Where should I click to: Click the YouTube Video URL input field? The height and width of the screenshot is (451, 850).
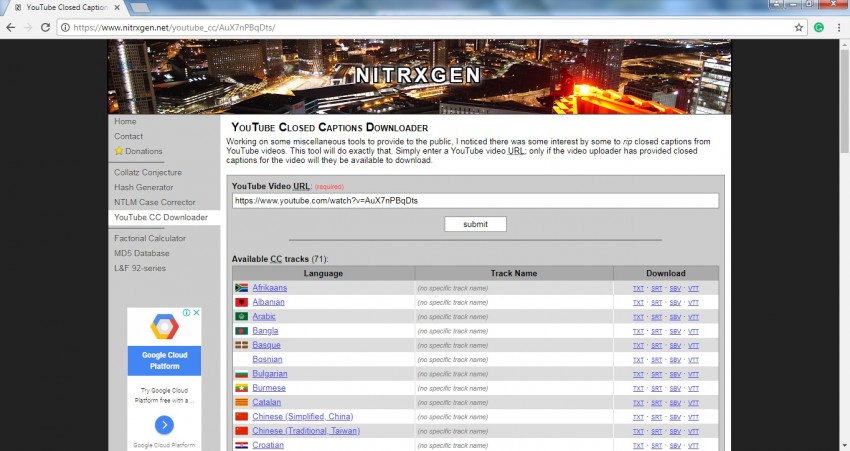tap(475, 201)
